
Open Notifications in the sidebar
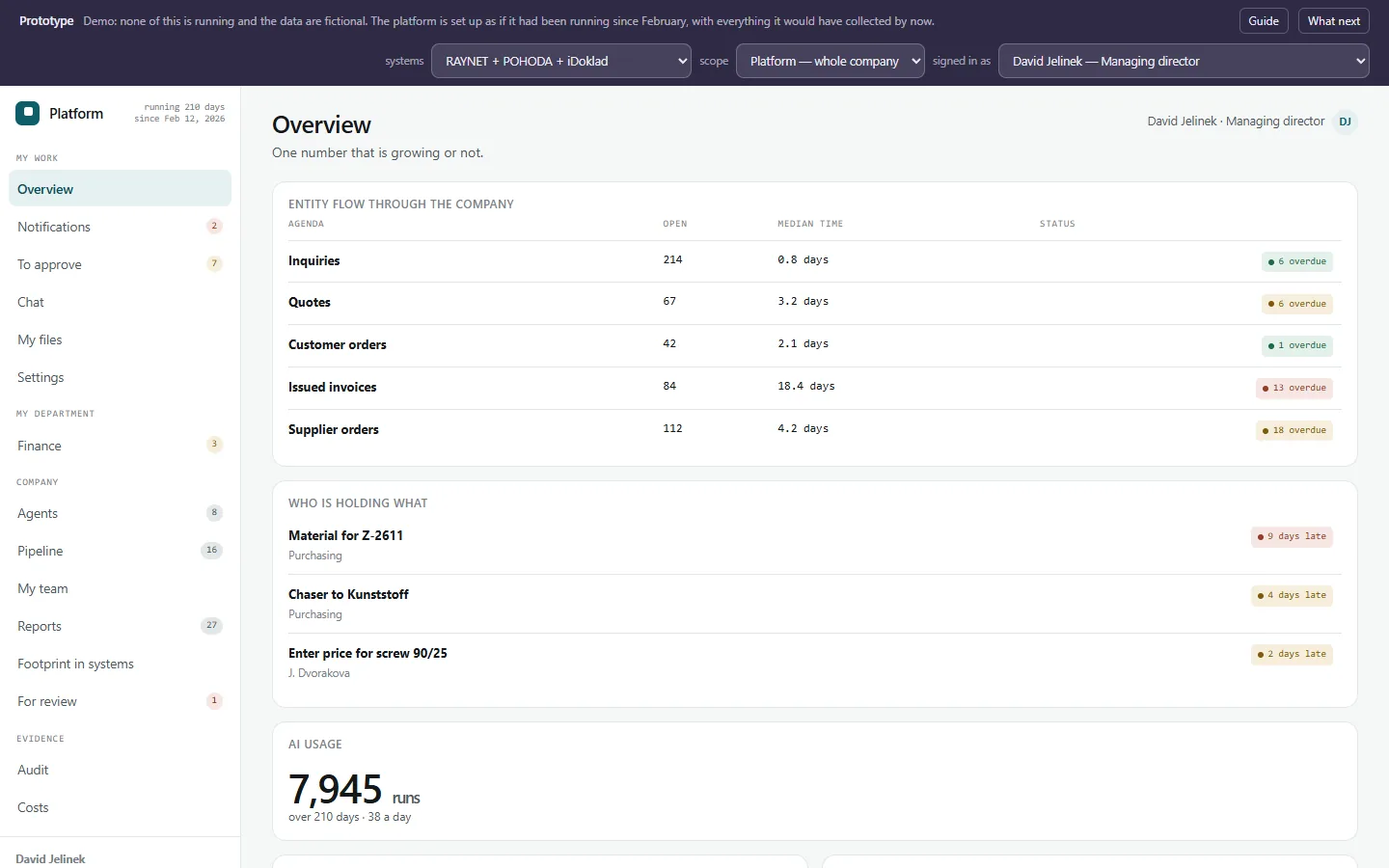point(120,227)
